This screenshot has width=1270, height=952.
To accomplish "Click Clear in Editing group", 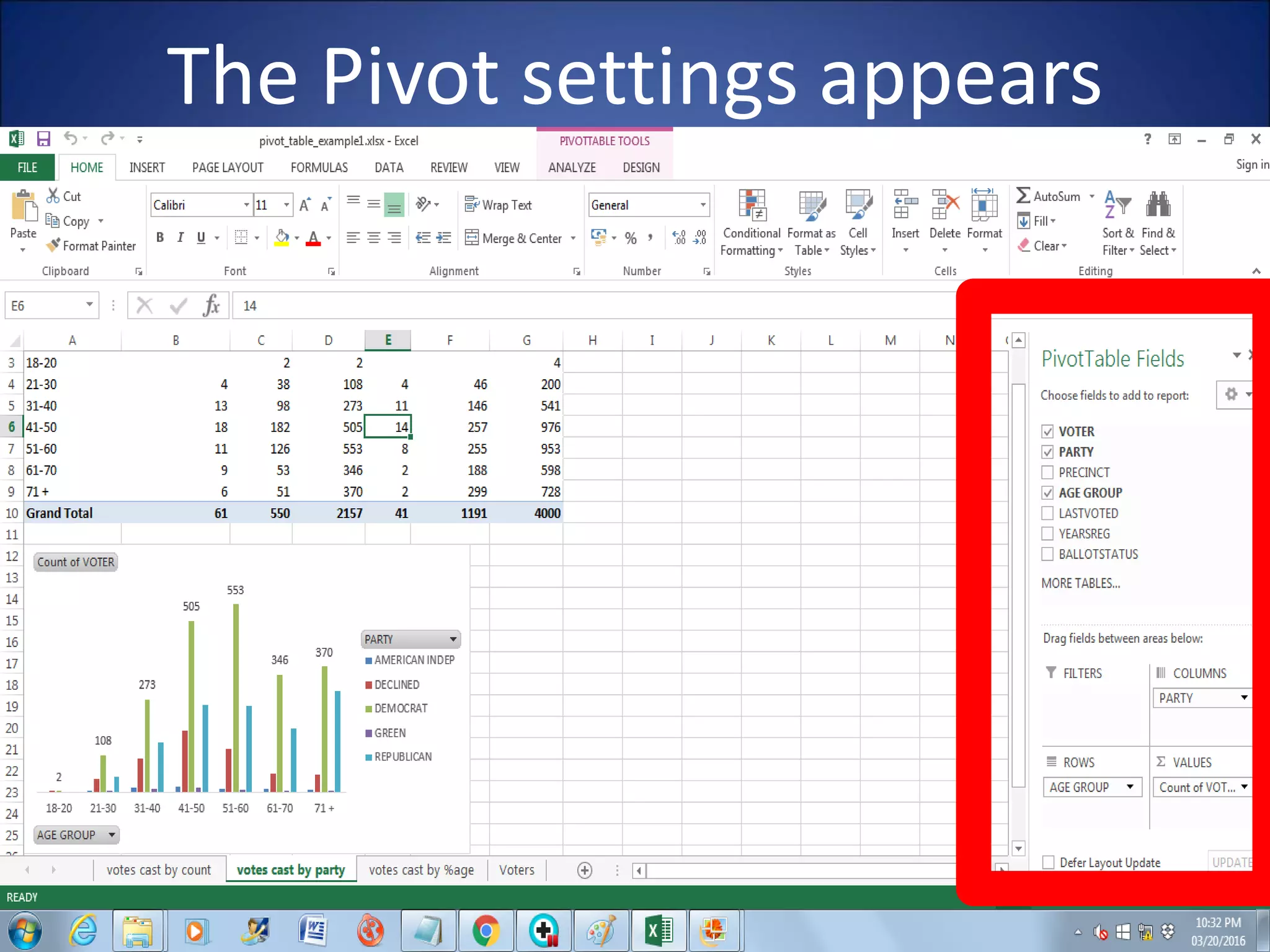I will pyautogui.click(x=1042, y=246).
